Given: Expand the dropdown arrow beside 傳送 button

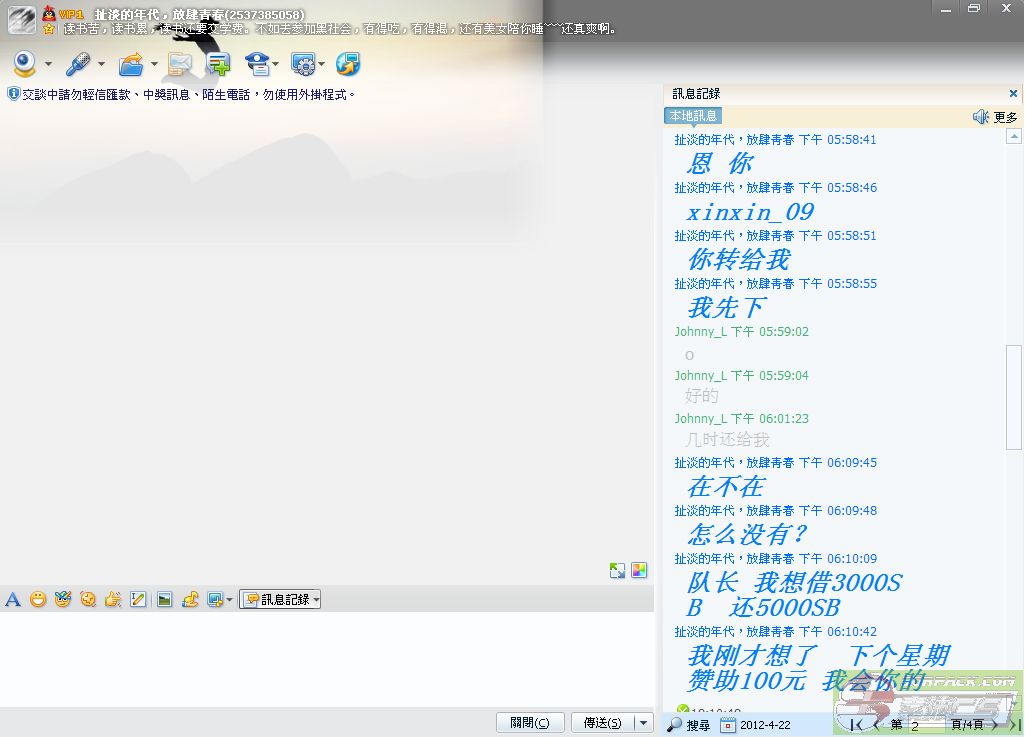Looking at the screenshot, I should tap(644, 723).
